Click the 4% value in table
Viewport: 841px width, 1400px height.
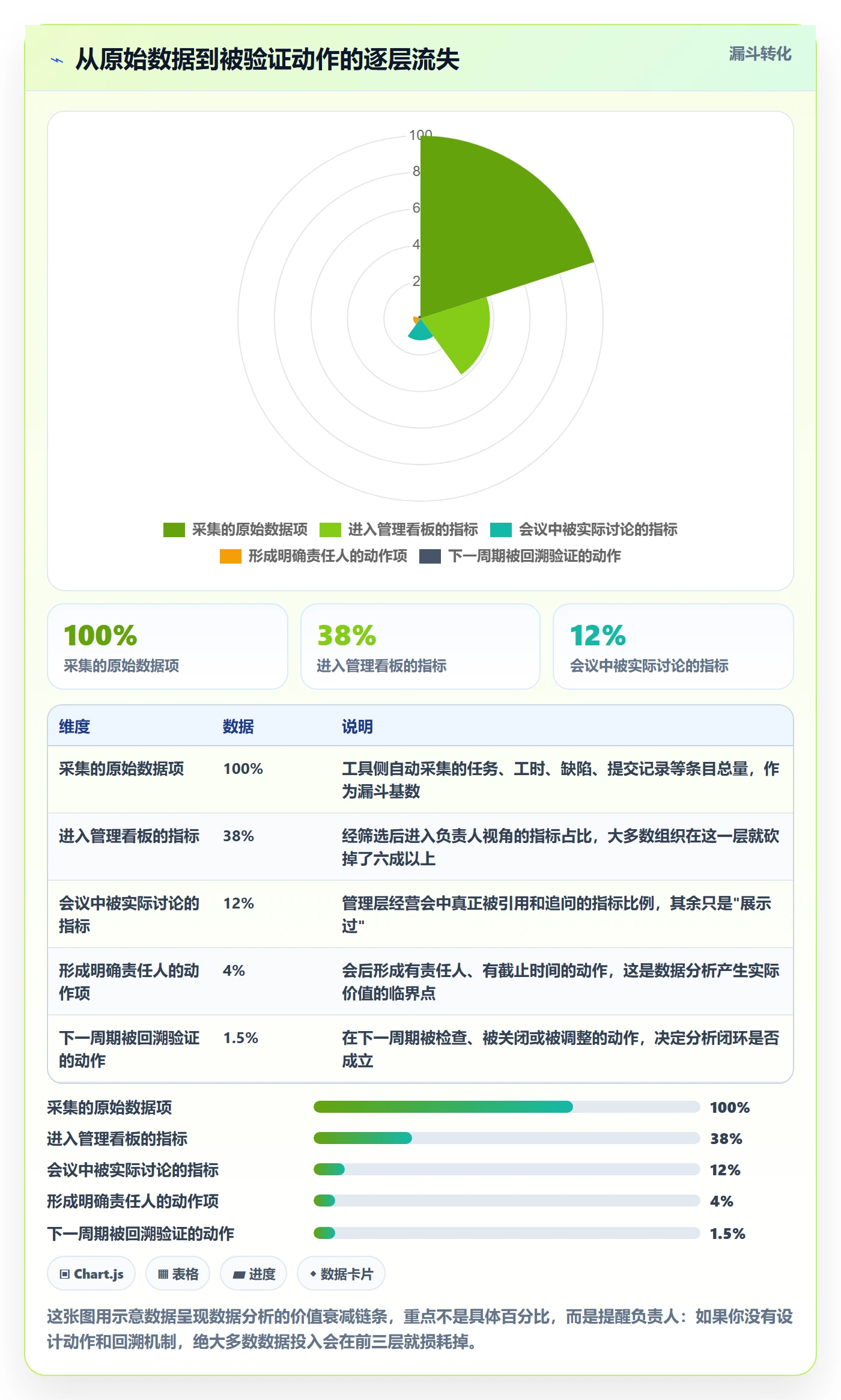click(x=234, y=970)
